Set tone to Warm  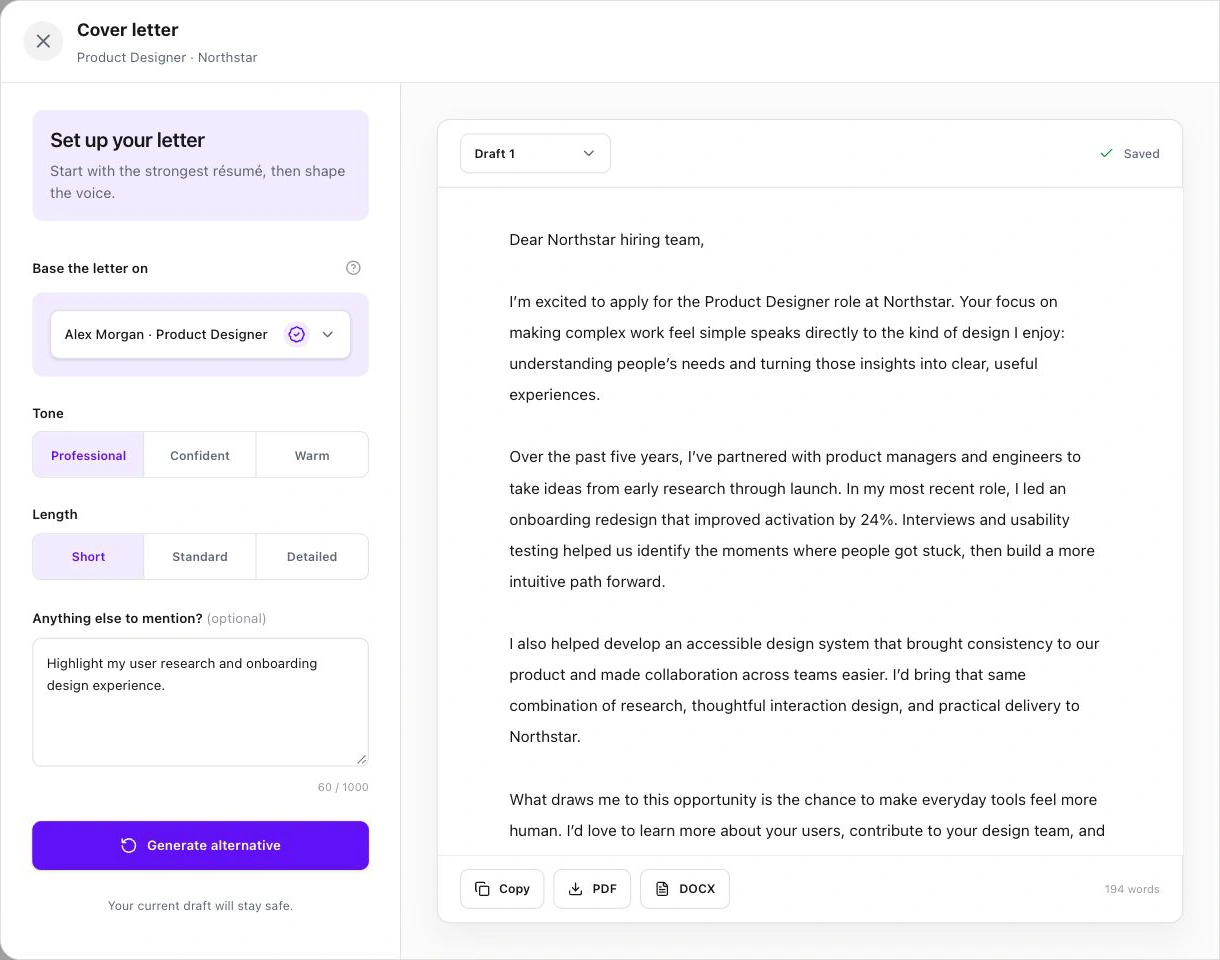312,455
